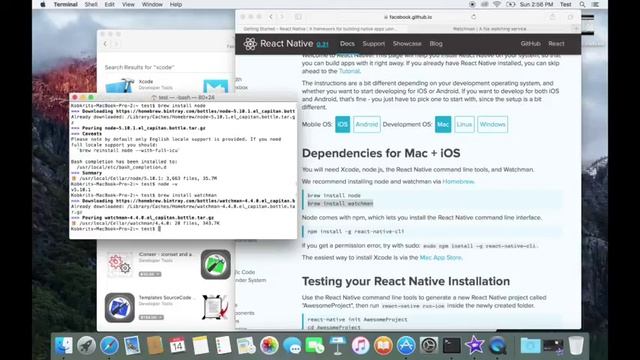
Task: Open Safari compass icon in Dock
Action: tap(109, 346)
